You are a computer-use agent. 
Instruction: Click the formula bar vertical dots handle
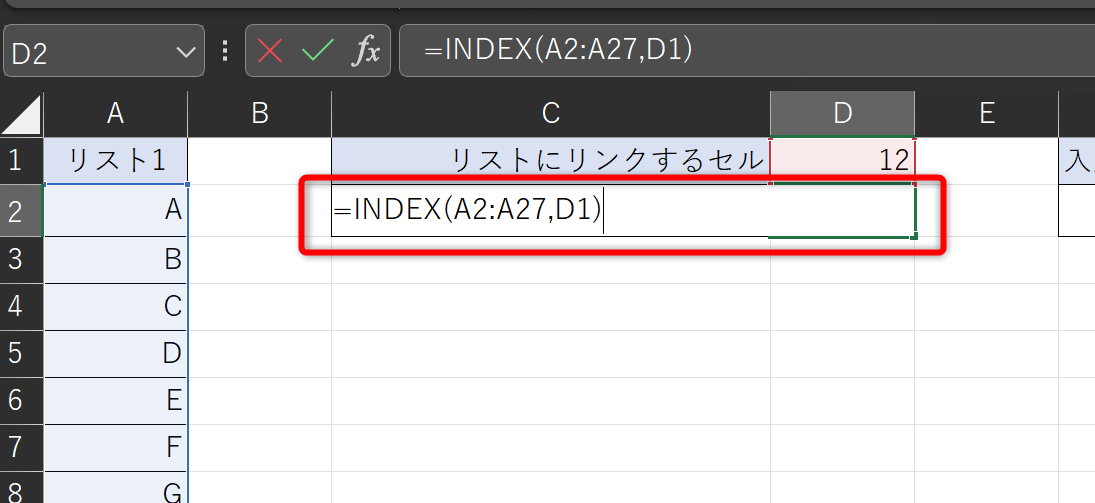[225, 51]
